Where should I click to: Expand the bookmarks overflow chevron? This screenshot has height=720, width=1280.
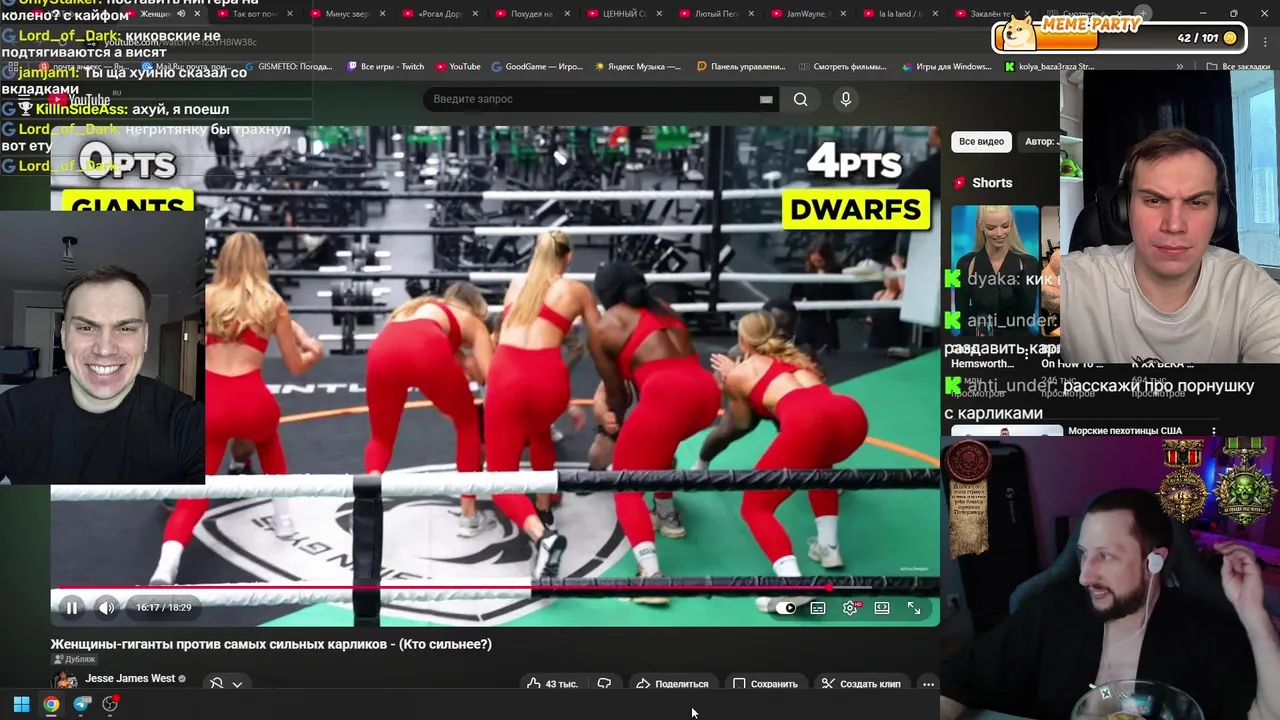click(1180, 67)
